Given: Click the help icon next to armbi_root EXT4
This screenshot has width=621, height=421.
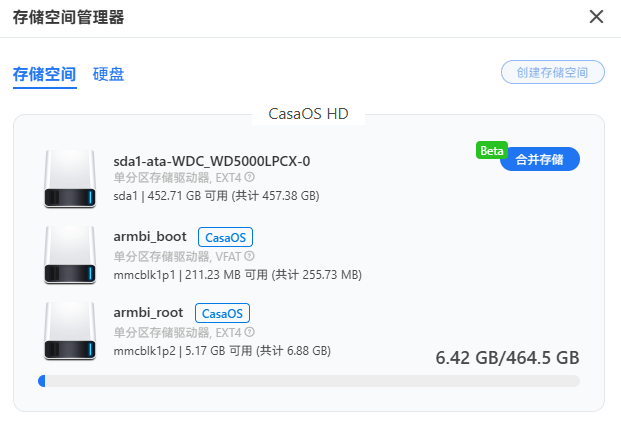Looking at the screenshot, I should tap(249, 332).
